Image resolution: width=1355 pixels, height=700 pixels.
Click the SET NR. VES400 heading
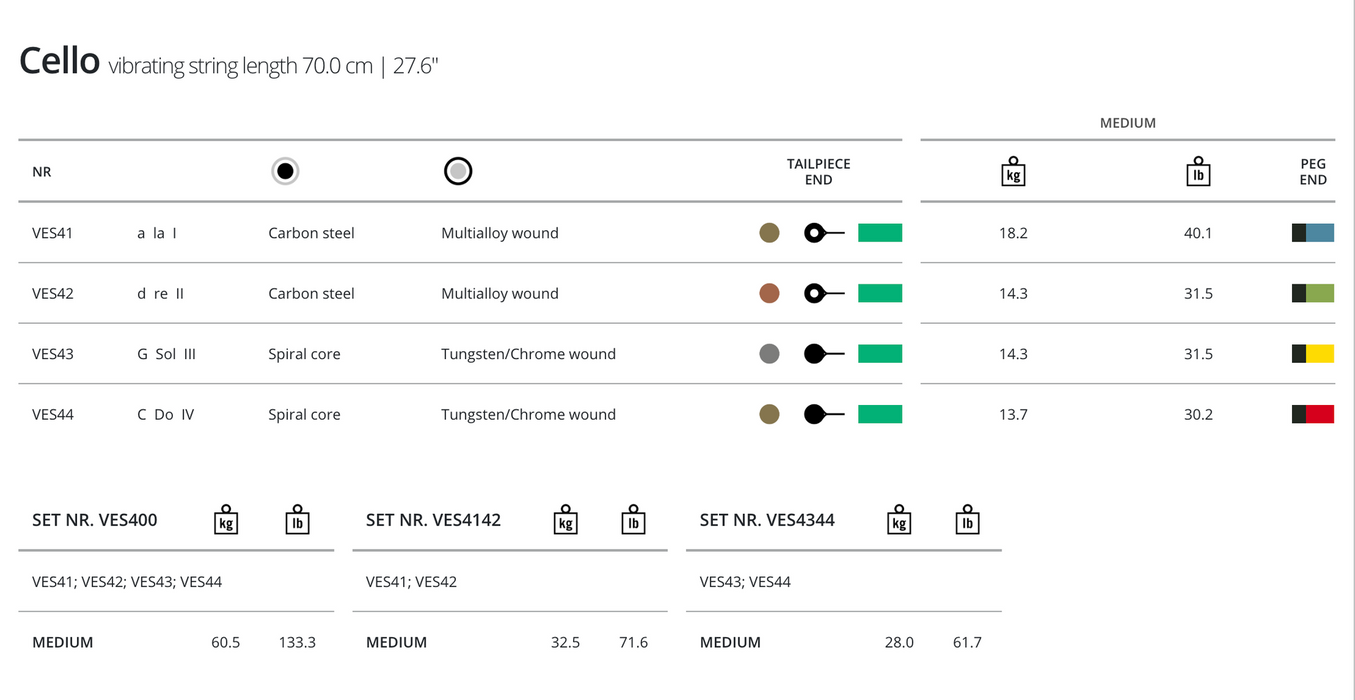point(95,520)
